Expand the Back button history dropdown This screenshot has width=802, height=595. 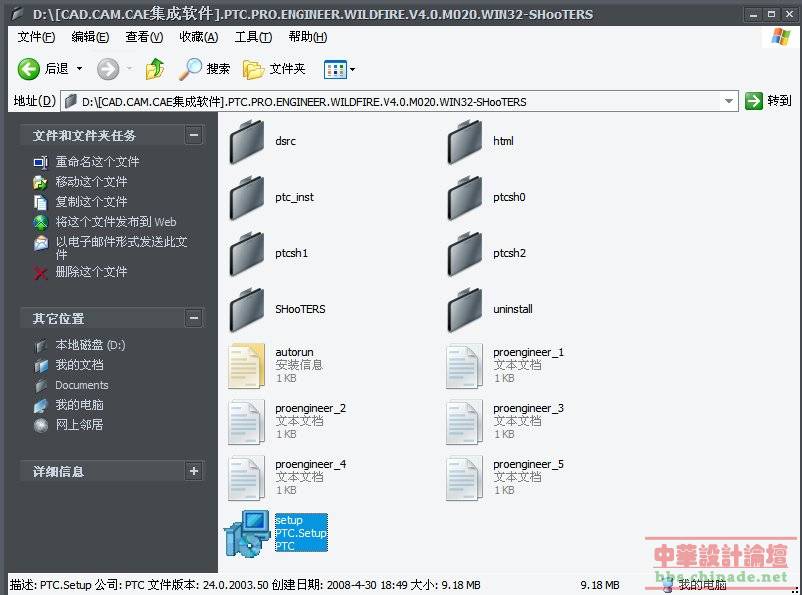(x=79, y=69)
